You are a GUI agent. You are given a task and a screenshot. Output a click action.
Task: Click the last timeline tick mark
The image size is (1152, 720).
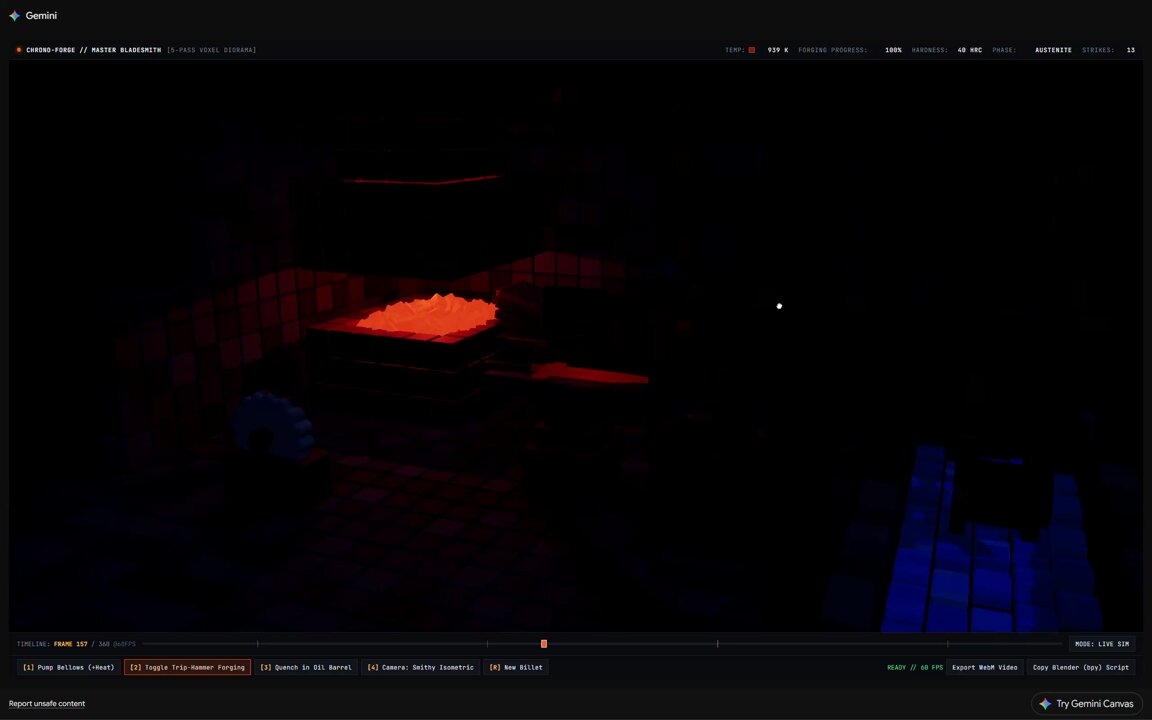click(947, 644)
